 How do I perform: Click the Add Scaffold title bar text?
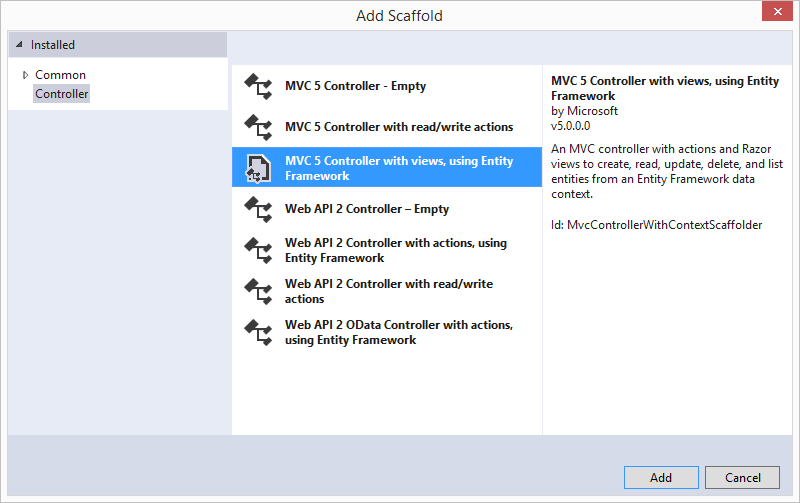click(x=399, y=16)
